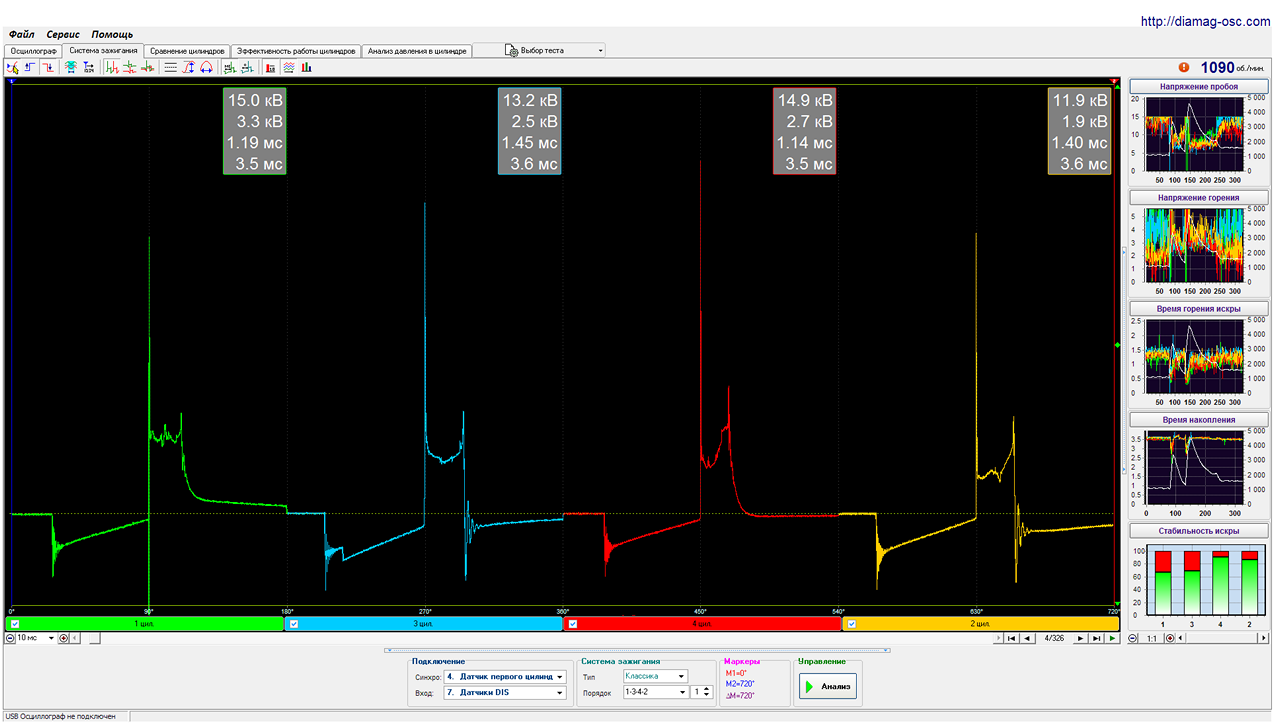The image size is (1280, 725).
Task: Select the rising-edge trigger icon
Action: coord(30,68)
